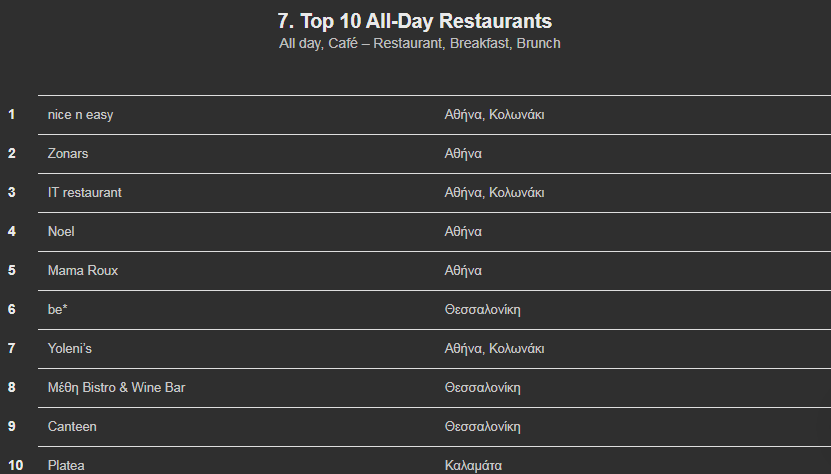Select the Zonars restaurant entry
831x474 pixels.
coord(68,153)
